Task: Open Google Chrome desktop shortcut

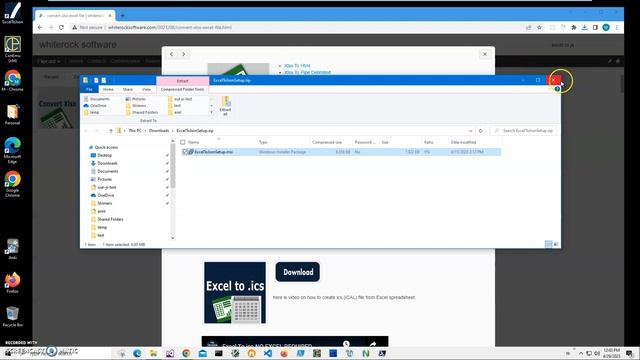Action: [x=13, y=184]
